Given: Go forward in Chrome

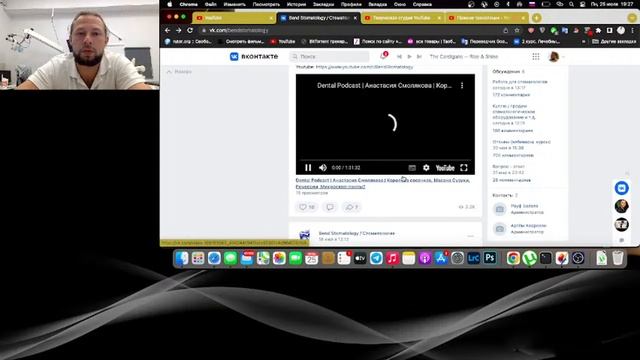Looking at the screenshot, I should 178,30.
